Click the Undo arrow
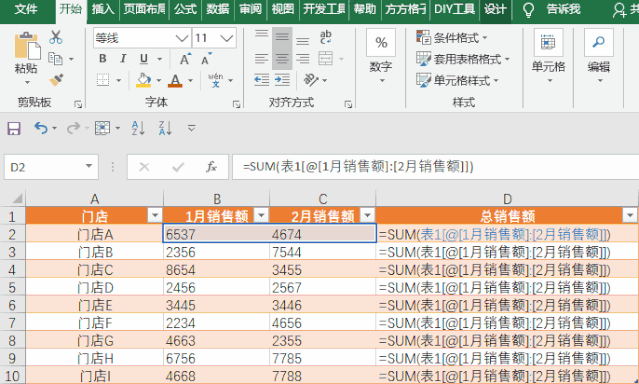The image size is (639, 384). [41, 128]
